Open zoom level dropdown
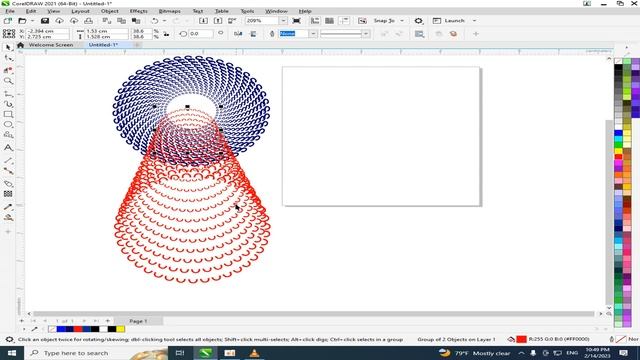The width and height of the screenshot is (640, 360). click(x=283, y=21)
